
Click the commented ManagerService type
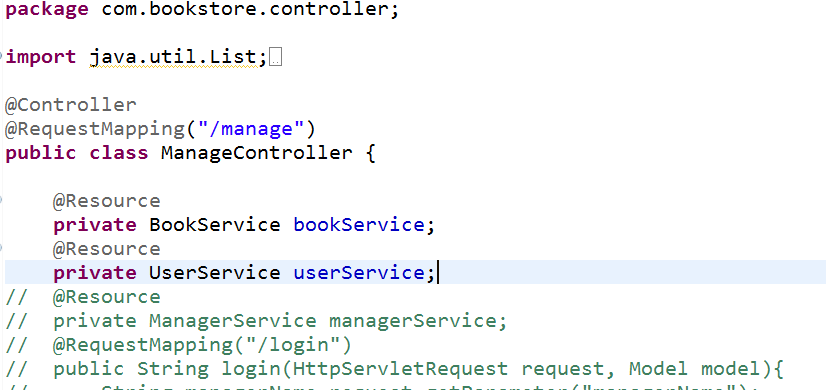(233, 321)
